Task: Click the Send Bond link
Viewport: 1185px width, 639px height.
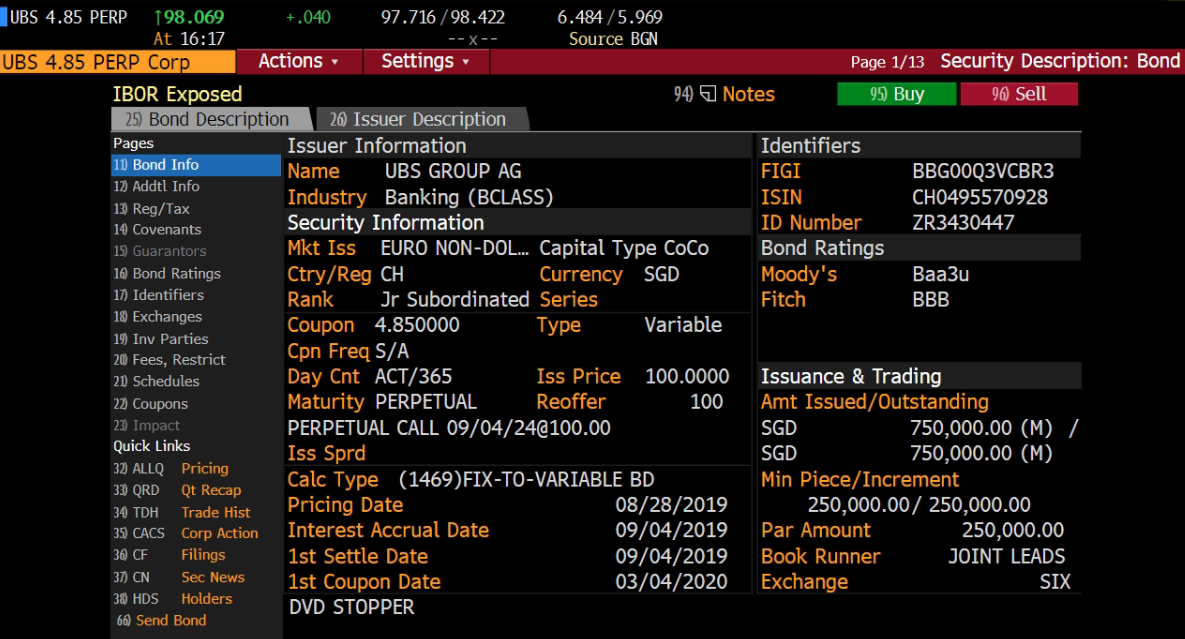Action: coord(162,621)
